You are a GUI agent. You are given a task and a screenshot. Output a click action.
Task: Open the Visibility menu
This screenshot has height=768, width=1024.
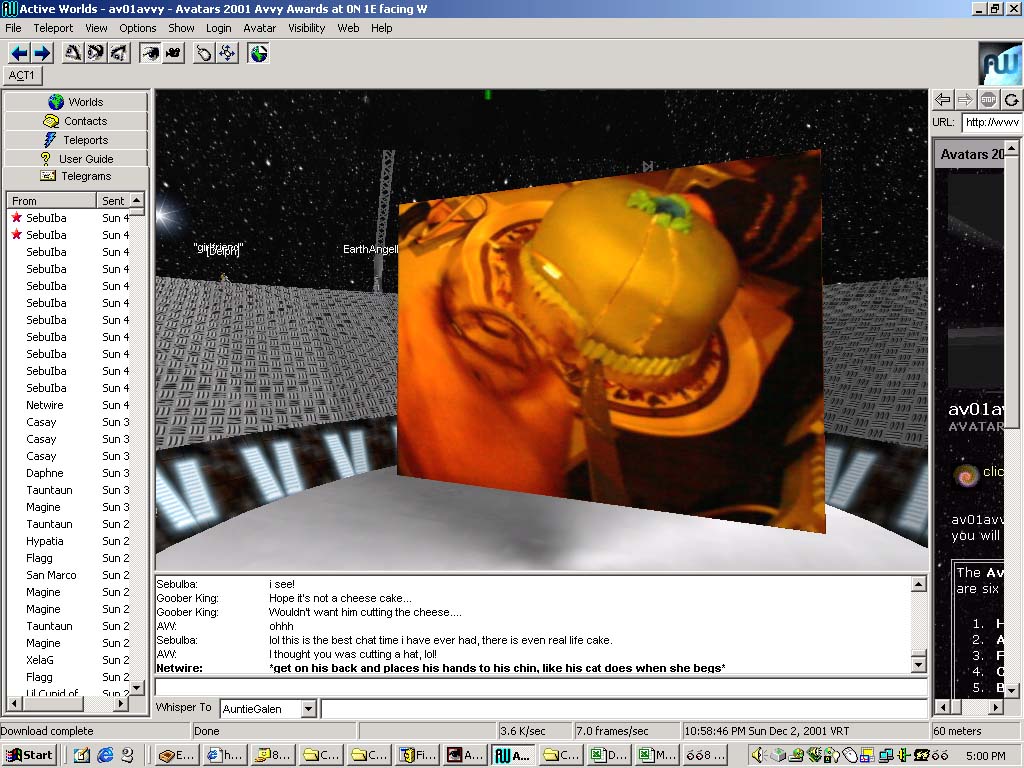tap(307, 28)
